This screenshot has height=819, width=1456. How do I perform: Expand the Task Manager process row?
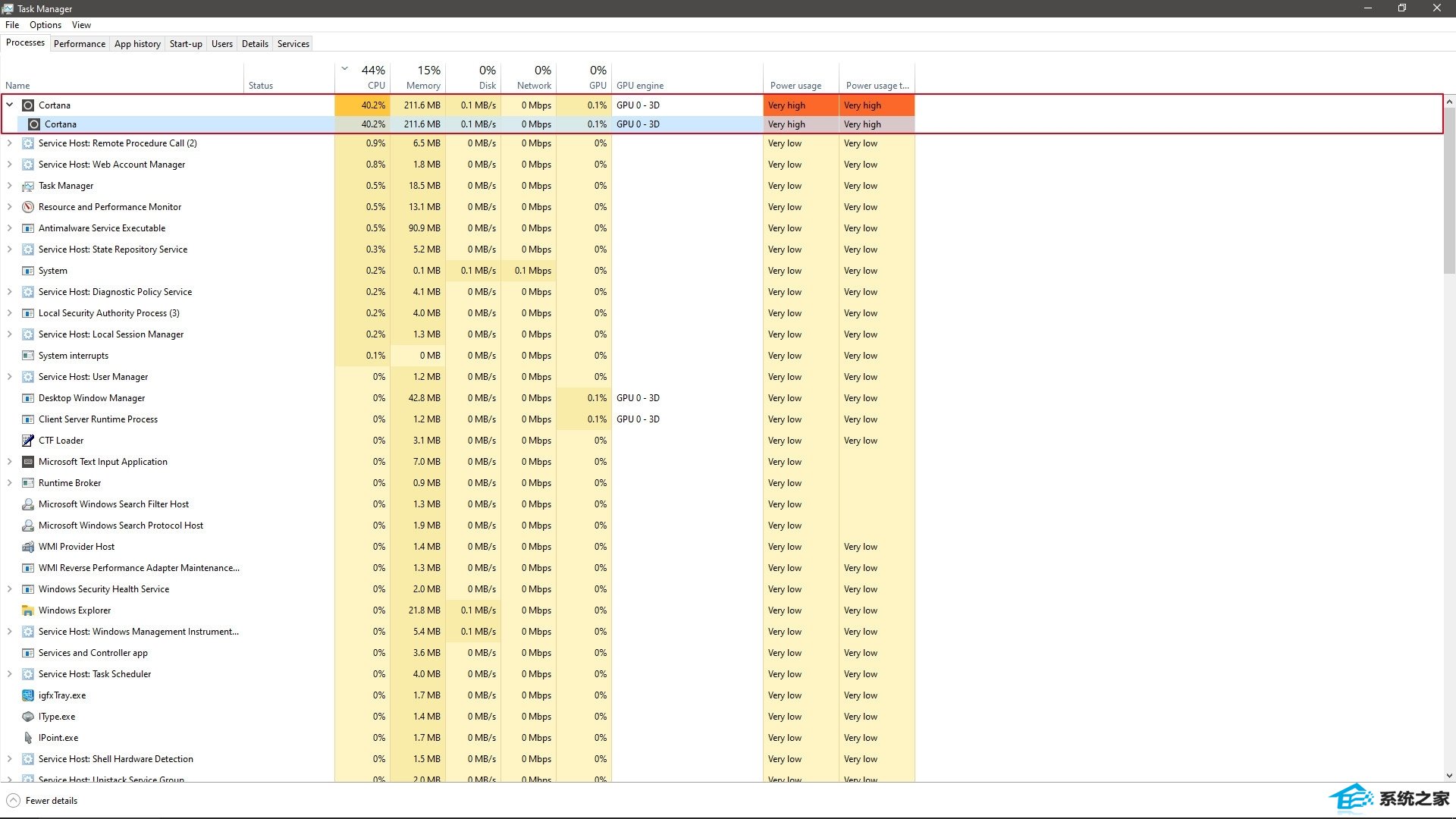click(x=10, y=186)
